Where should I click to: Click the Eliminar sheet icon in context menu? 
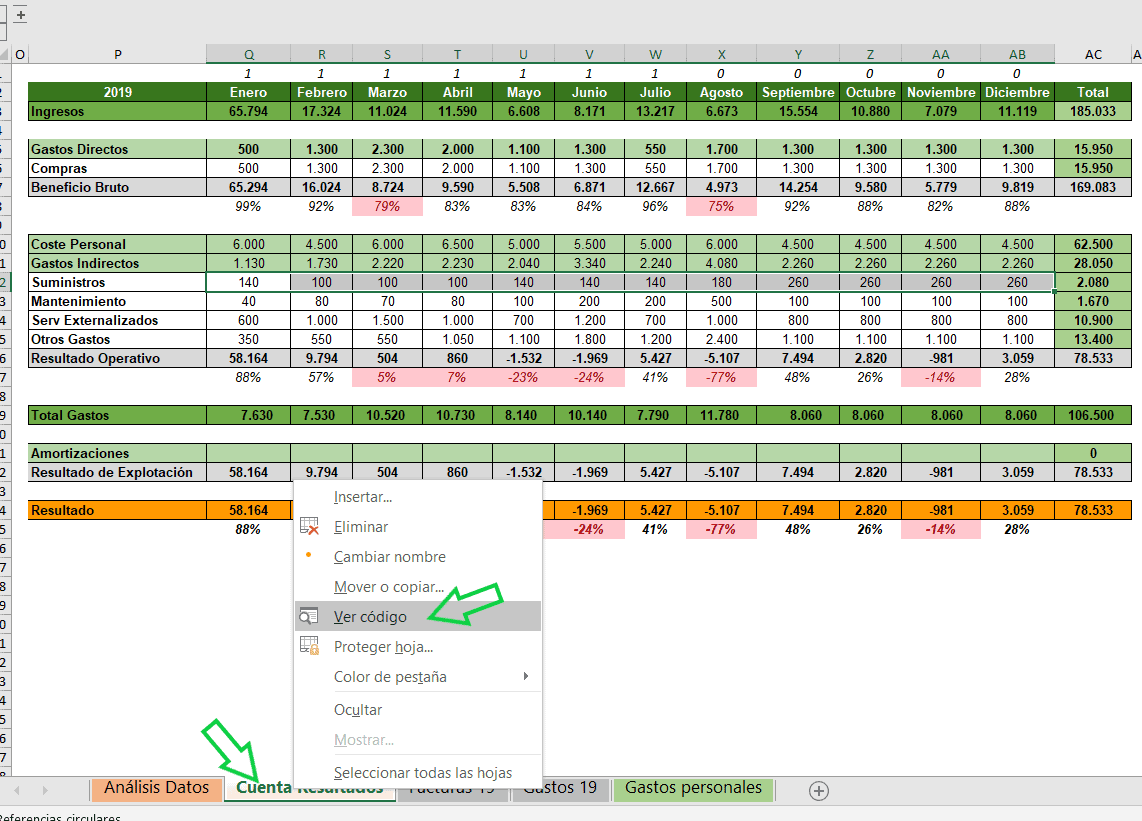(310, 526)
